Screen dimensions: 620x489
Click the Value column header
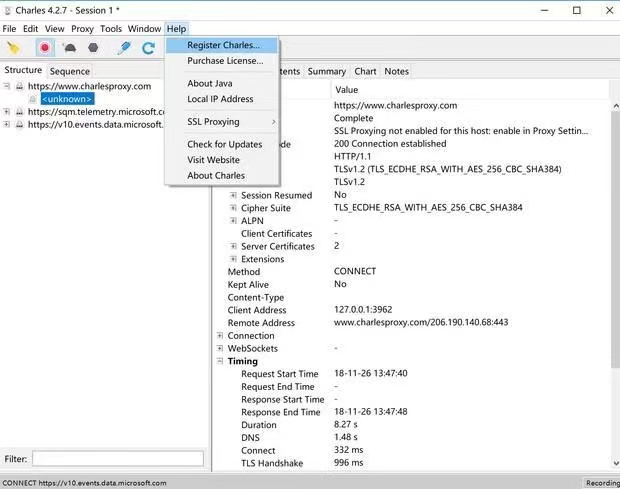click(x=469, y=90)
